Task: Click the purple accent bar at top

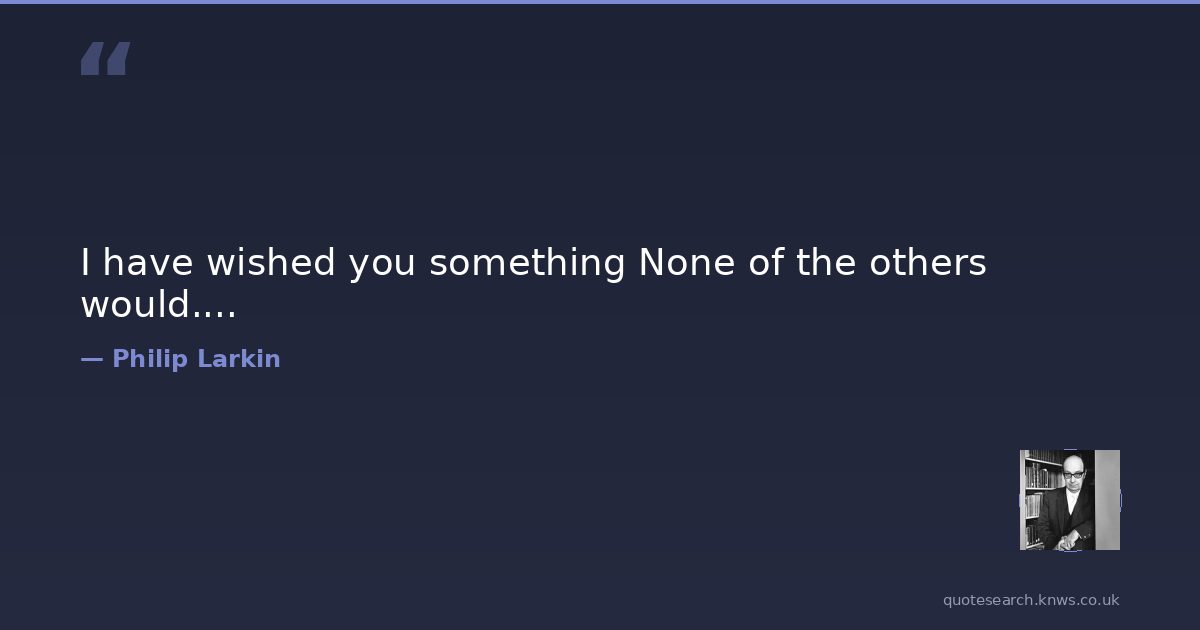Action: [600, 2]
